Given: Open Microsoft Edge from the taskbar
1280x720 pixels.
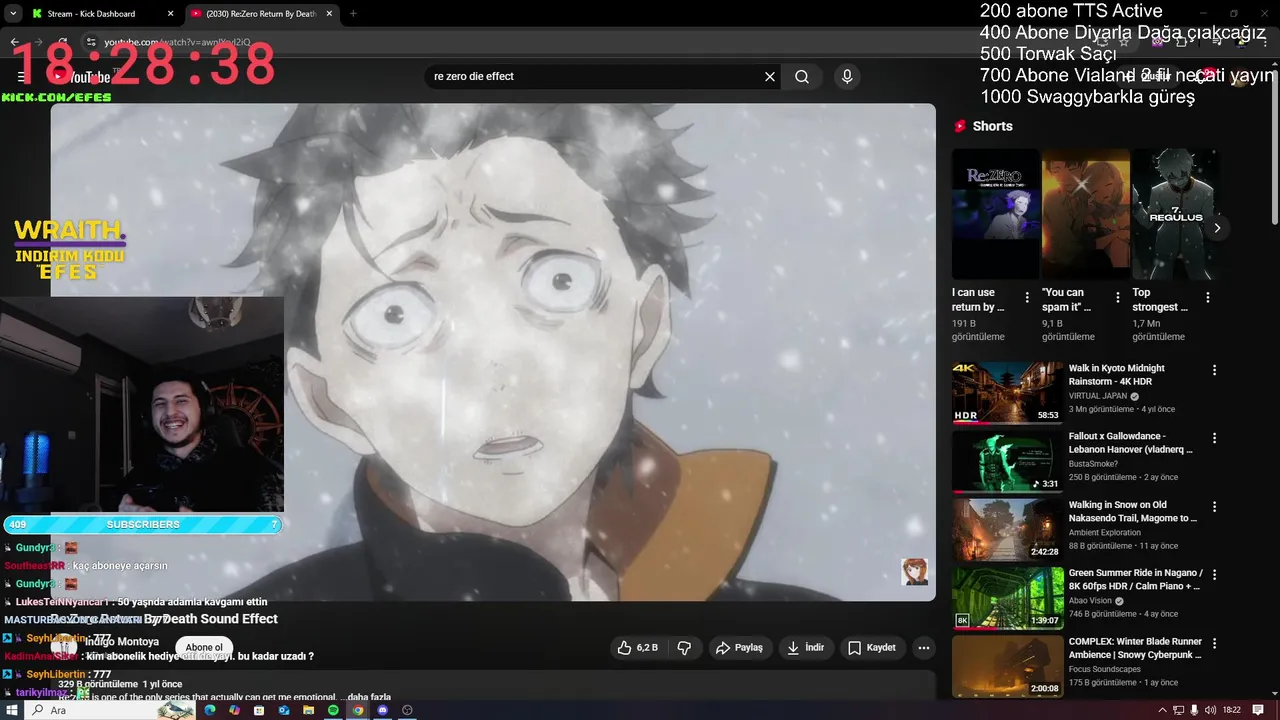Looking at the screenshot, I should pyautogui.click(x=210, y=710).
